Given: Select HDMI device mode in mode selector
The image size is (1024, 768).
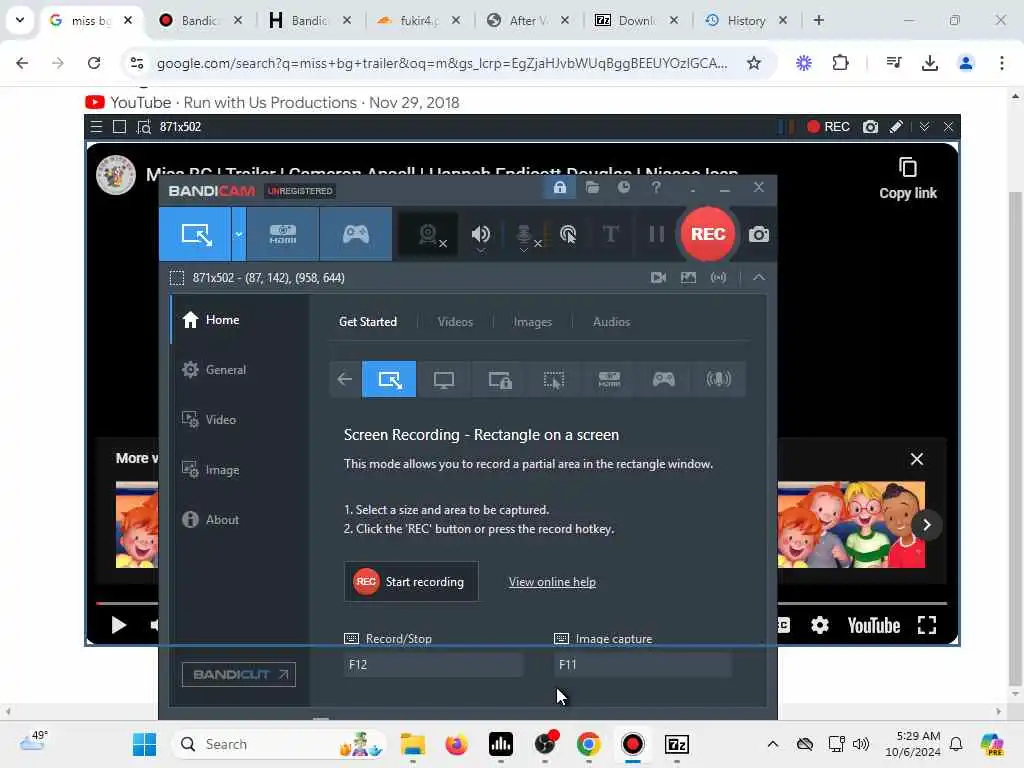Looking at the screenshot, I should tap(609, 379).
